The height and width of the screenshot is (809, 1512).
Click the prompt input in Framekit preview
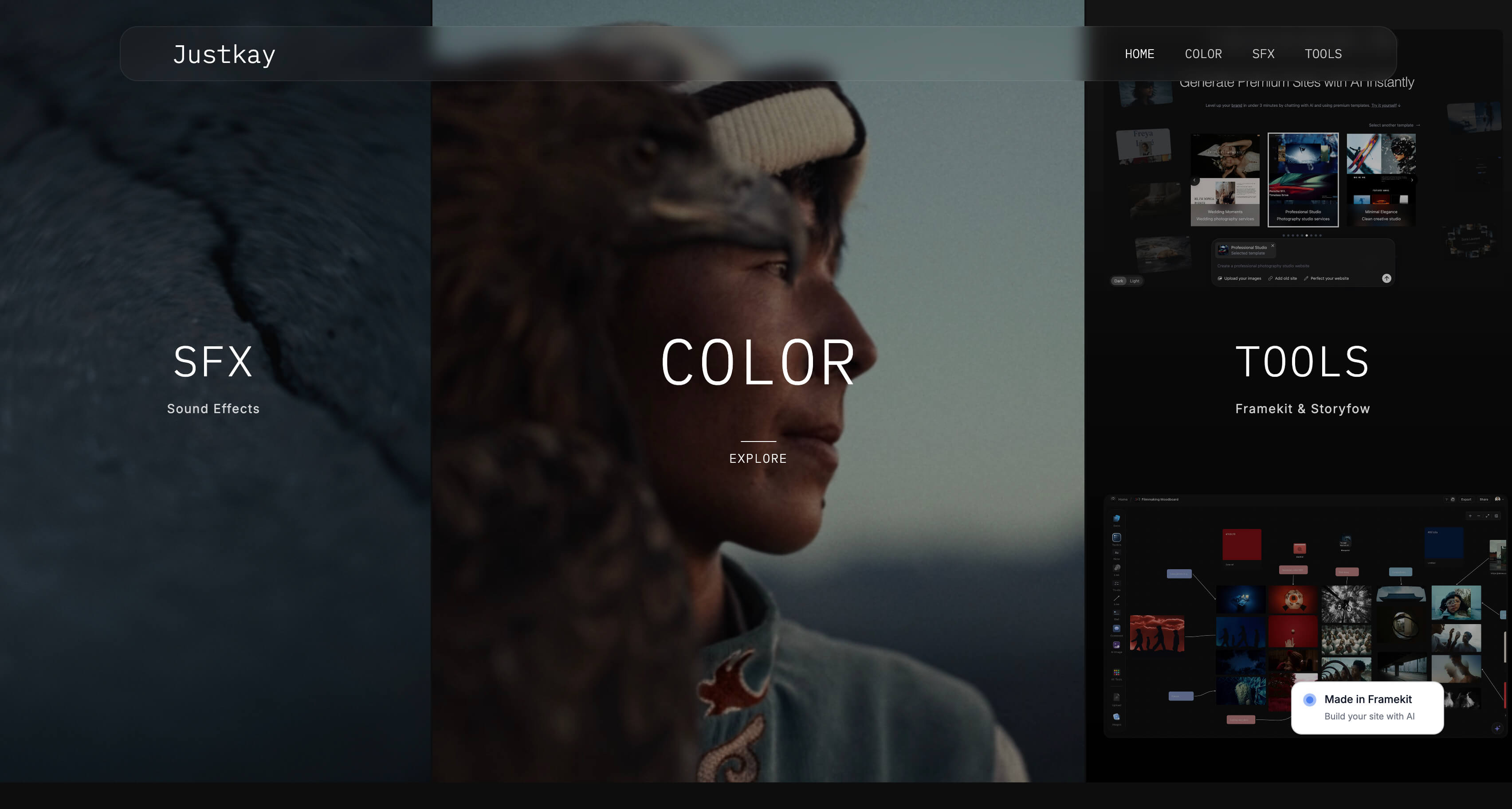(1303, 266)
